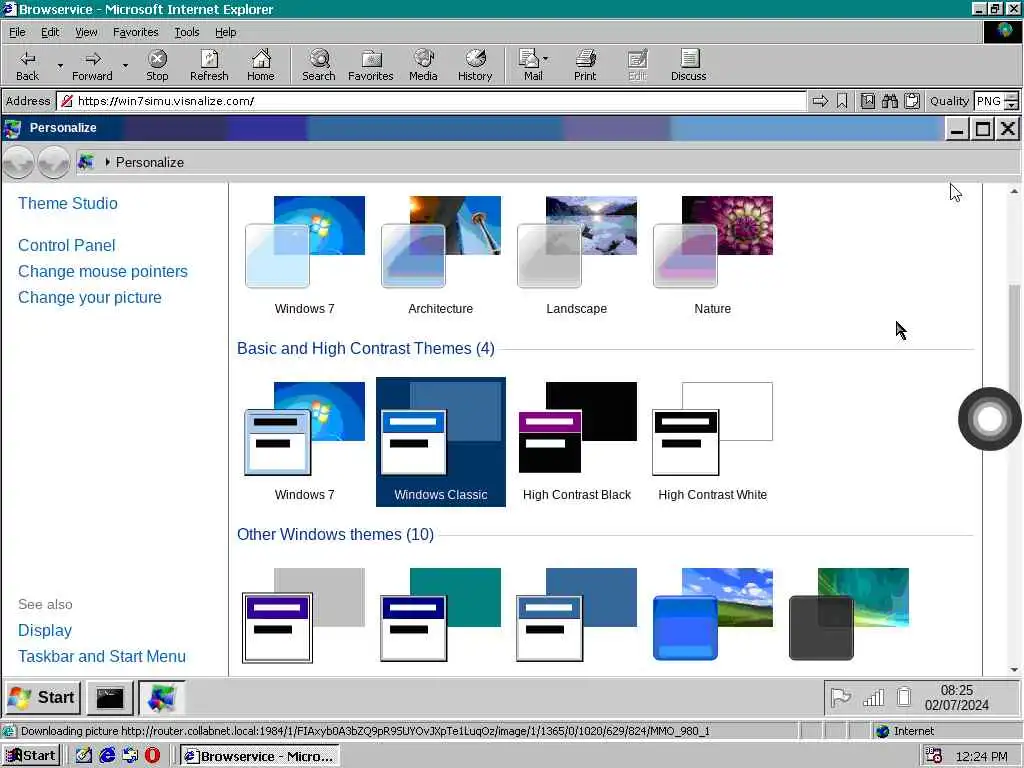
Task: Select the green hills blue window theme
Action: (x=712, y=615)
